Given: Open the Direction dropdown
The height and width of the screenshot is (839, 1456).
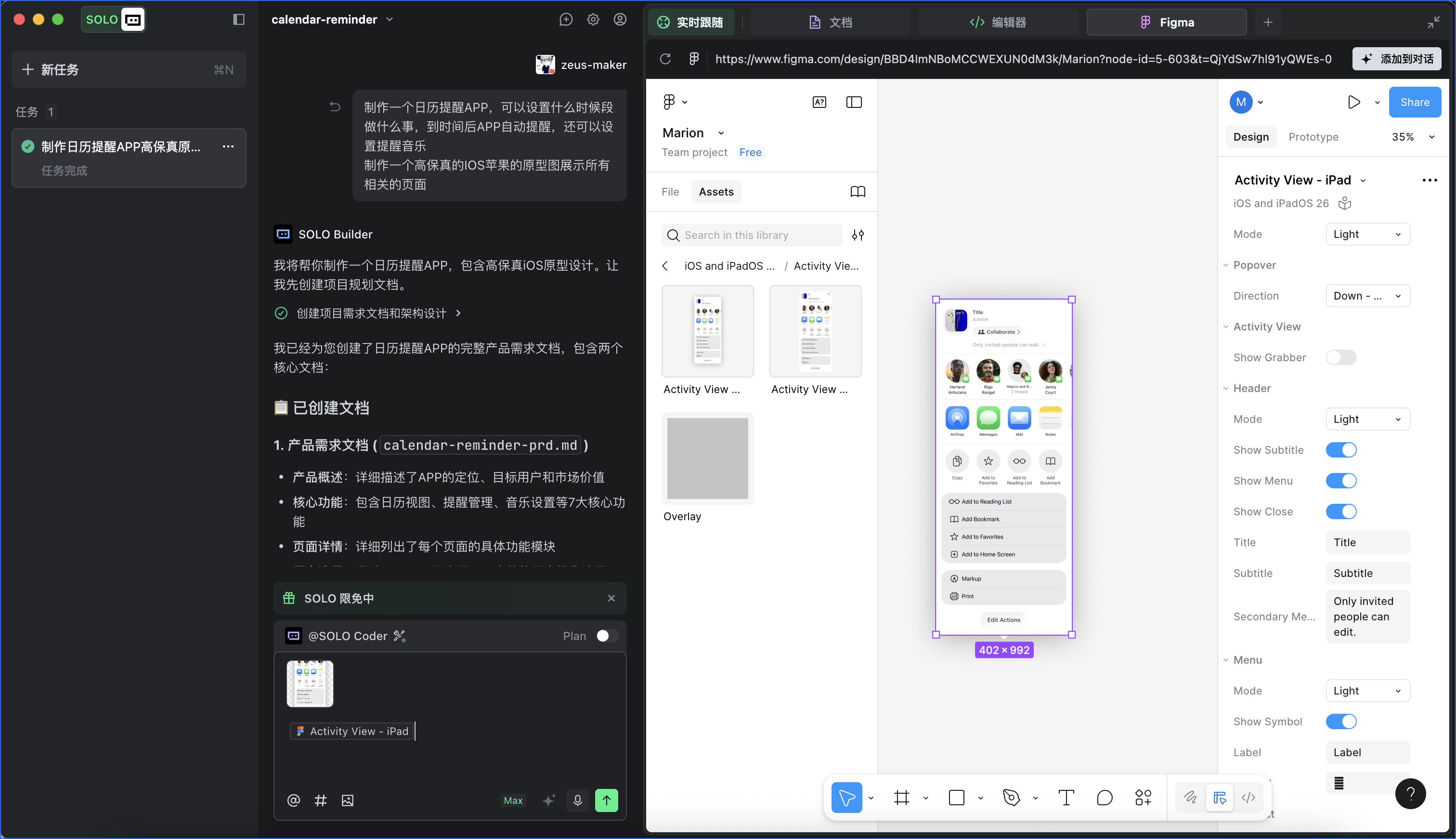Looking at the screenshot, I should click(1367, 296).
